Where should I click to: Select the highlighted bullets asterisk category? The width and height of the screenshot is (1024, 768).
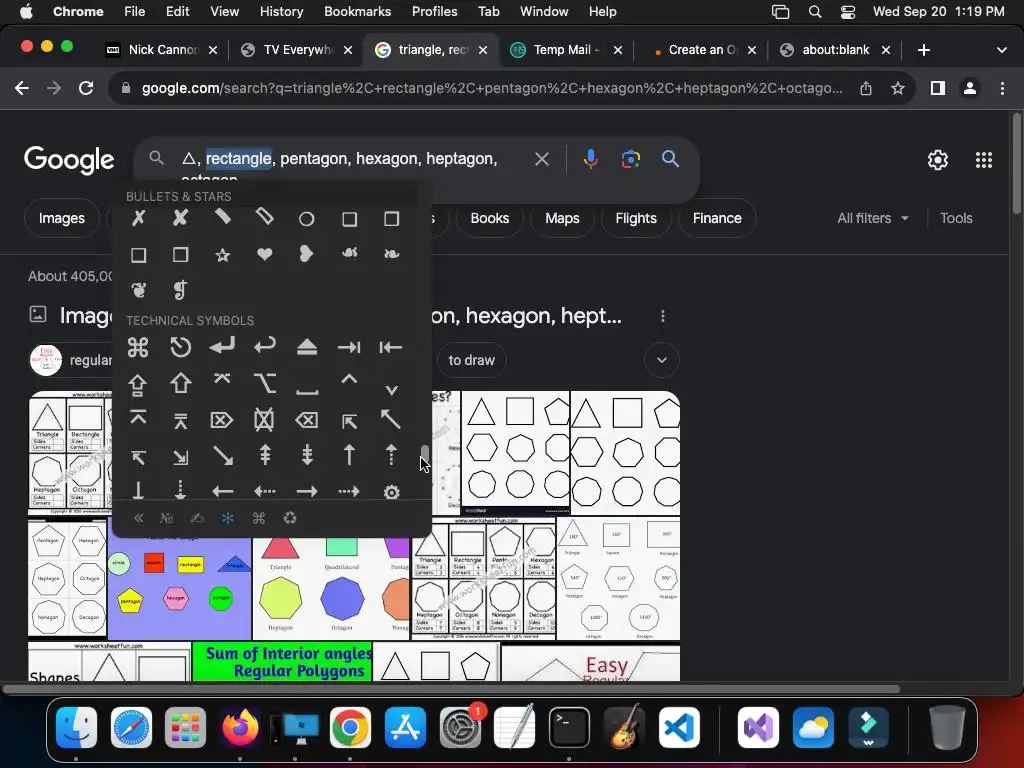pos(227,518)
